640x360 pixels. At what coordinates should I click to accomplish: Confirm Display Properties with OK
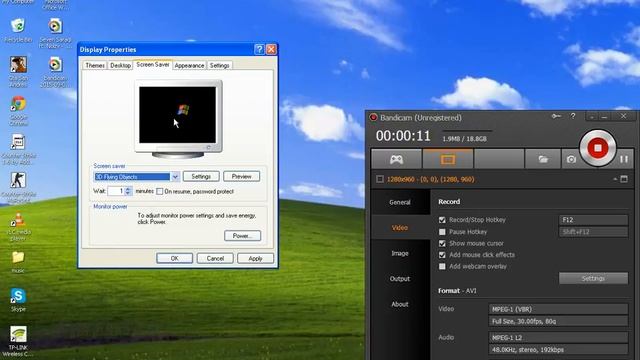pos(174,258)
